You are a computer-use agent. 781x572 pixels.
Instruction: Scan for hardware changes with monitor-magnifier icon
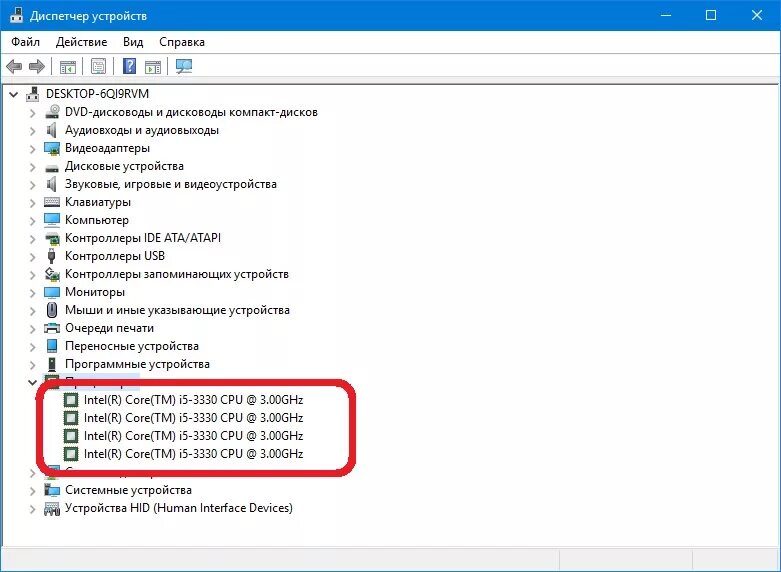pyautogui.click(x=184, y=66)
